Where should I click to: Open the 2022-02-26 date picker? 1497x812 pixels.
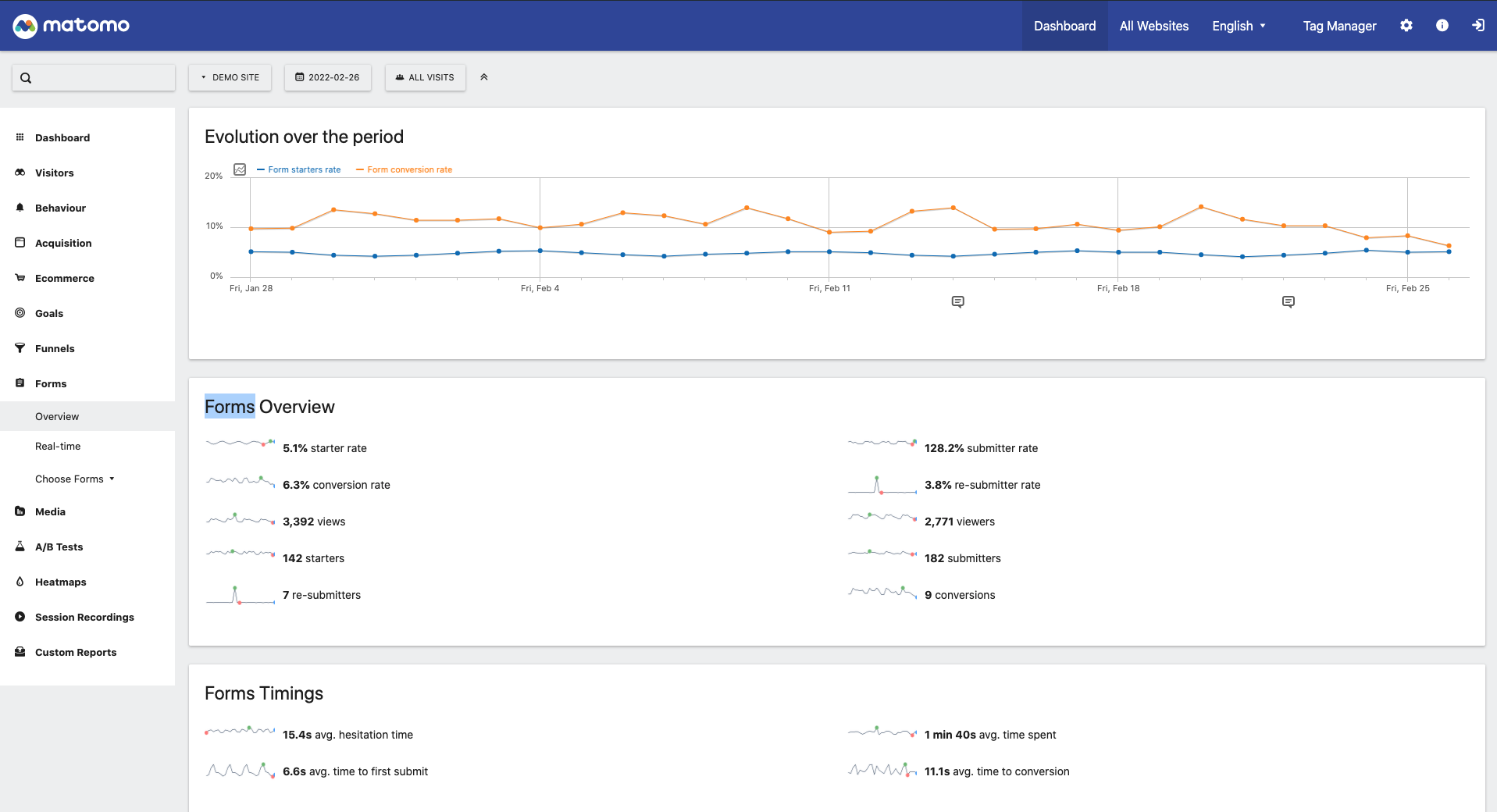click(327, 77)
